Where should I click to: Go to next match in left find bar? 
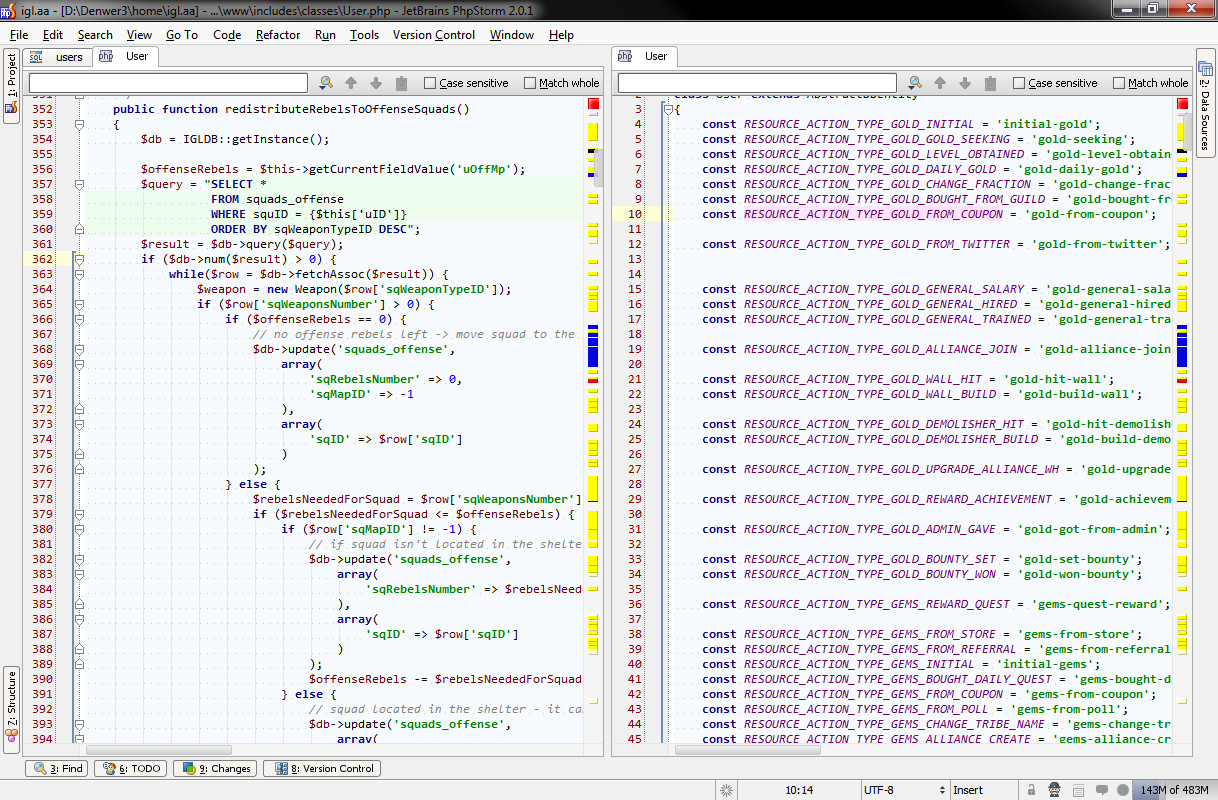376,83
